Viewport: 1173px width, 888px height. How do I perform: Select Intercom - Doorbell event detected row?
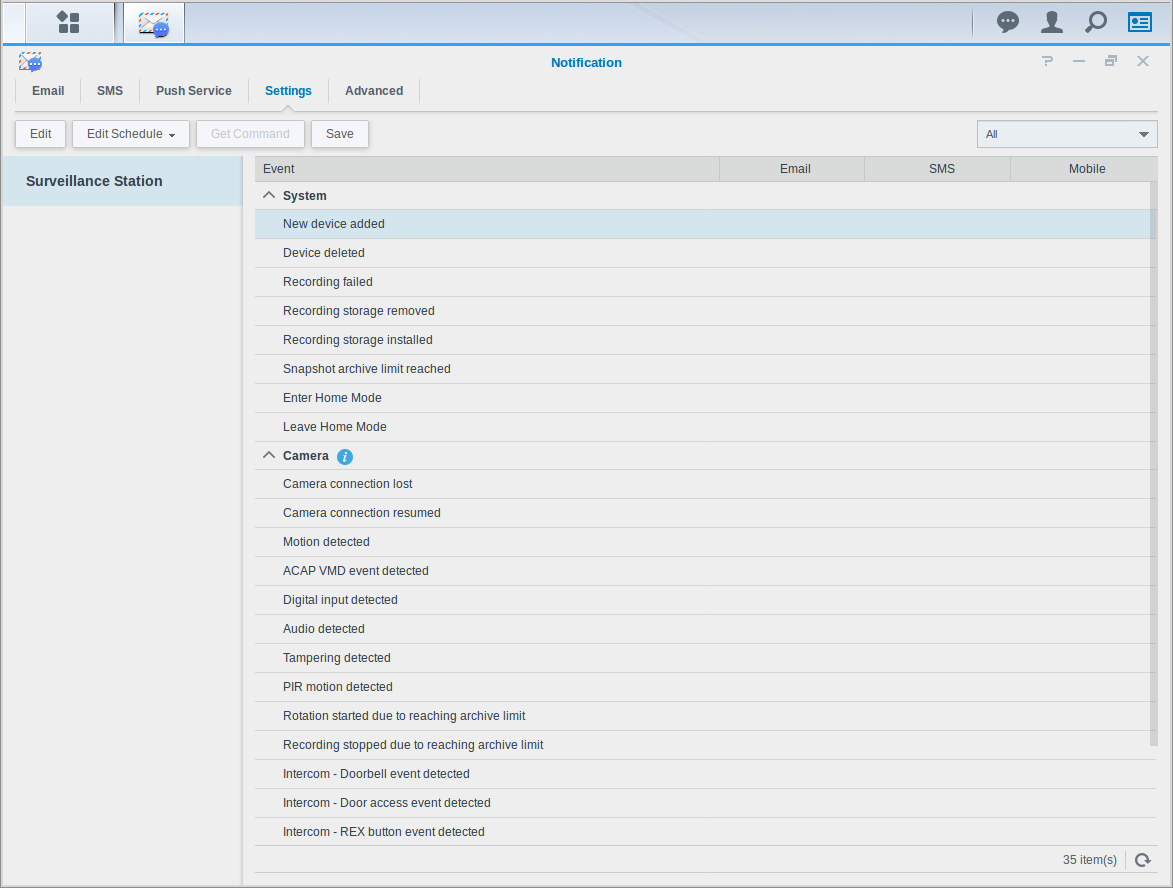click(705, 774)
